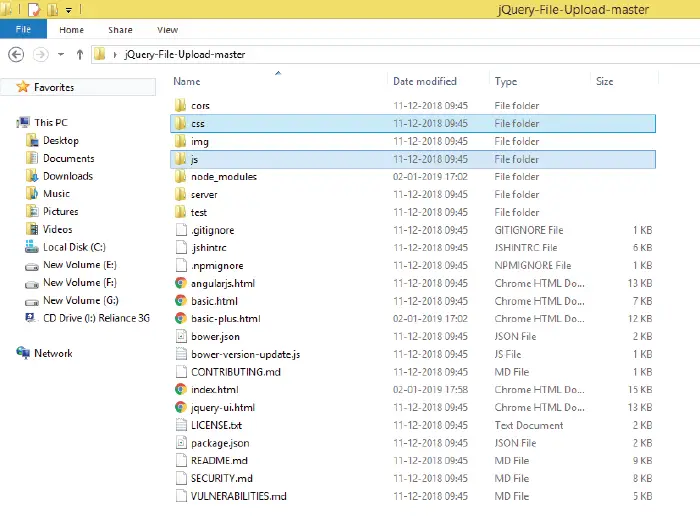Open Downloads in the navigation pane
700x516 pixels.
coord(68,176)
